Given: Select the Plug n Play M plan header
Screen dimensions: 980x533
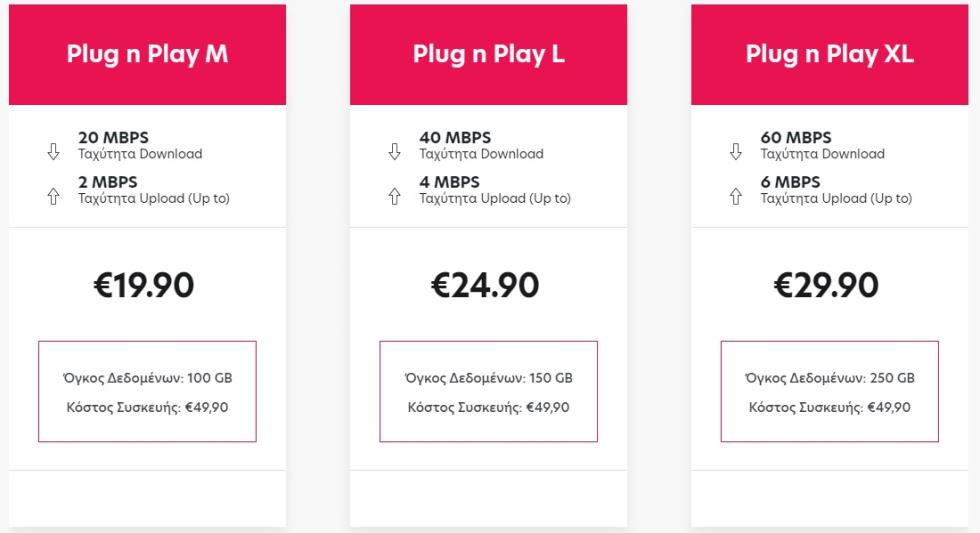Looking at the screenshot, I should click(x=148, y=54).
